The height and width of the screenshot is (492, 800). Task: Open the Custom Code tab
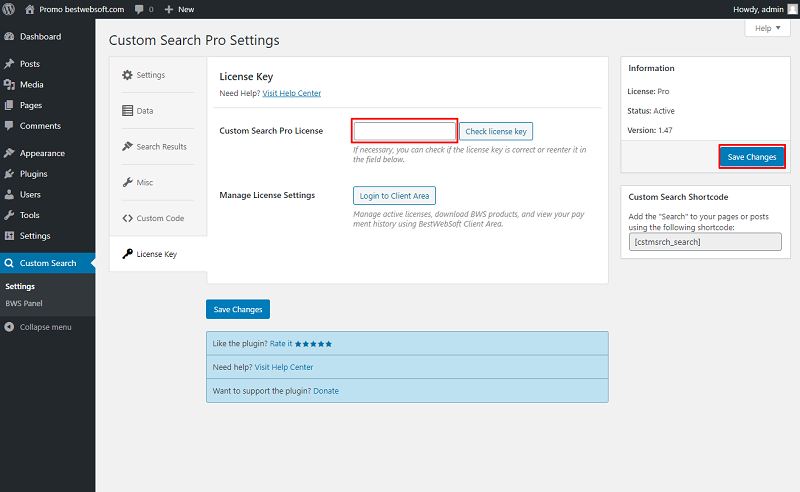coord(158,218)
